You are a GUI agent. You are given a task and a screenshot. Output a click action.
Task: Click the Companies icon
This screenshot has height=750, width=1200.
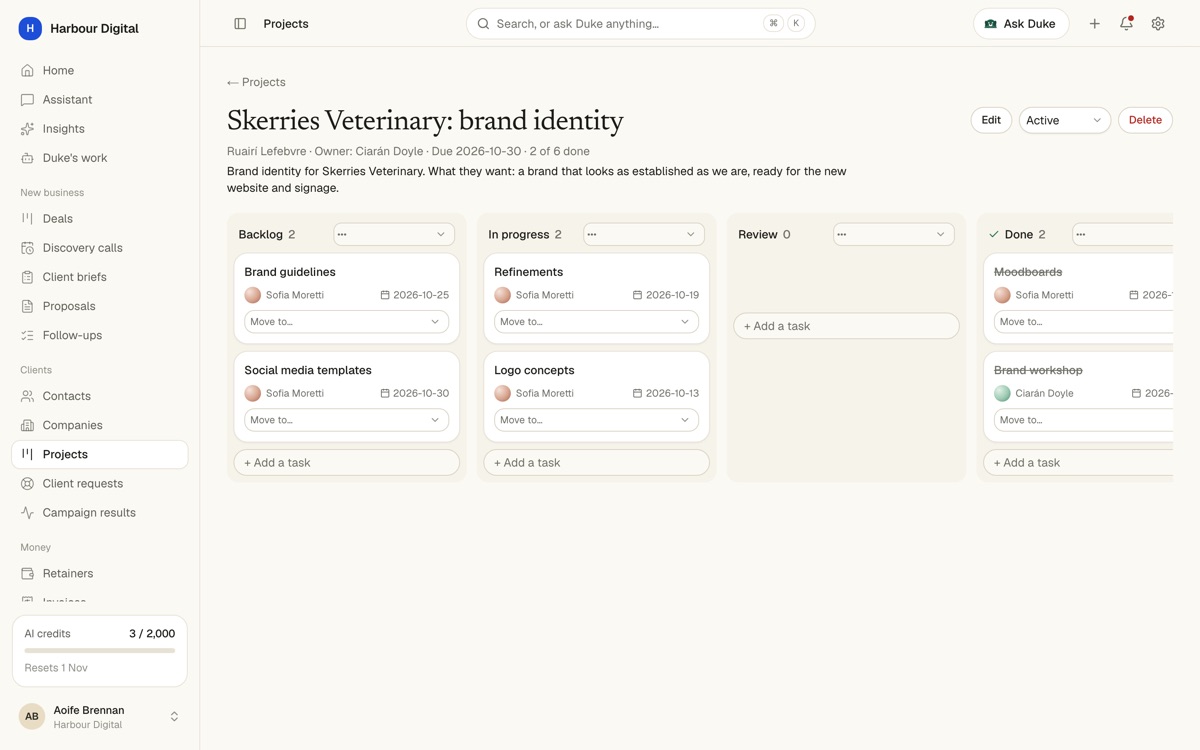(27, 425)
